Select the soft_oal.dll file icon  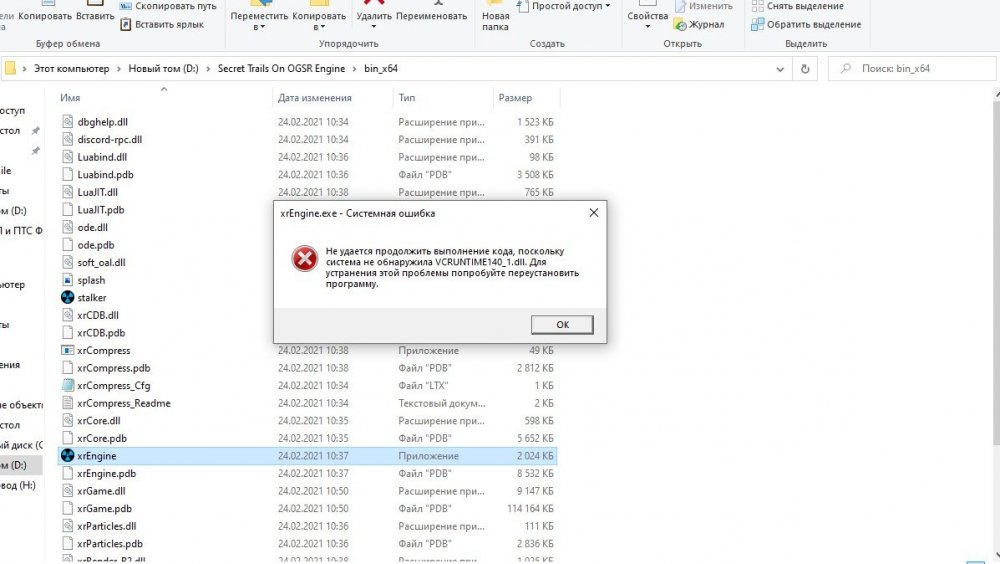(68, 262)
